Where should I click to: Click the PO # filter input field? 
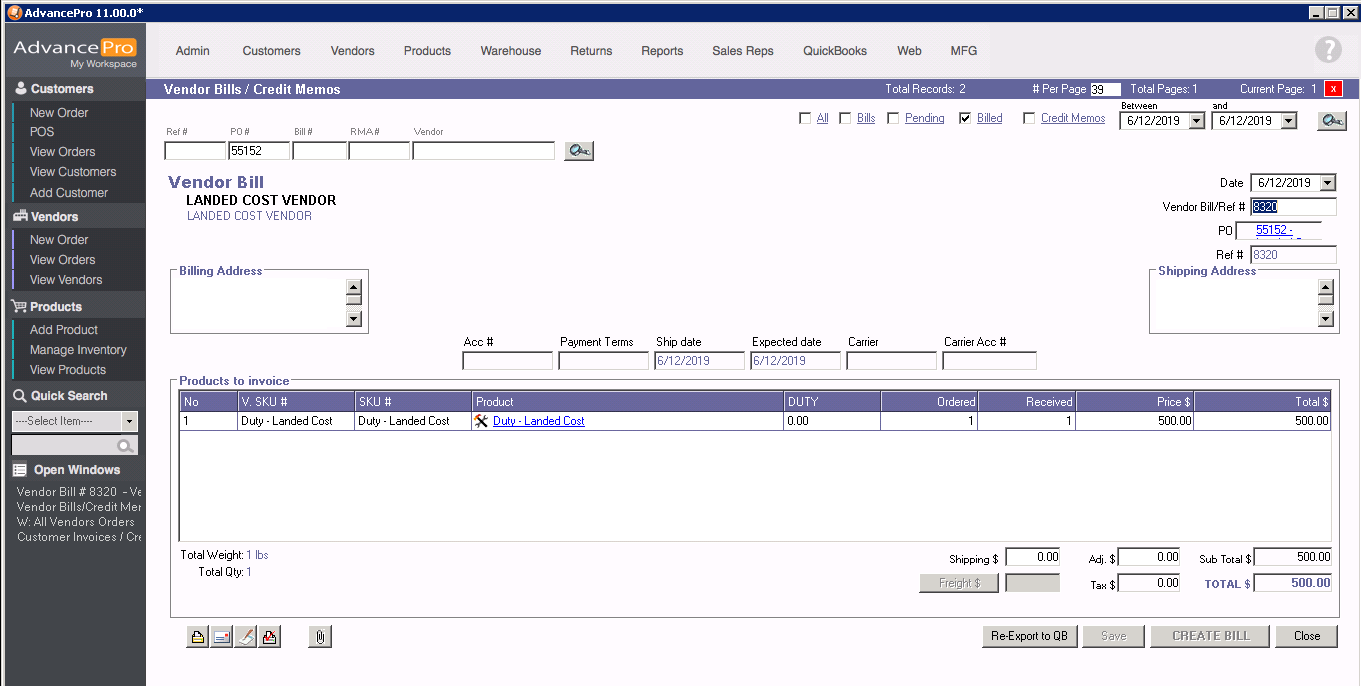click(x=259, y=151)
